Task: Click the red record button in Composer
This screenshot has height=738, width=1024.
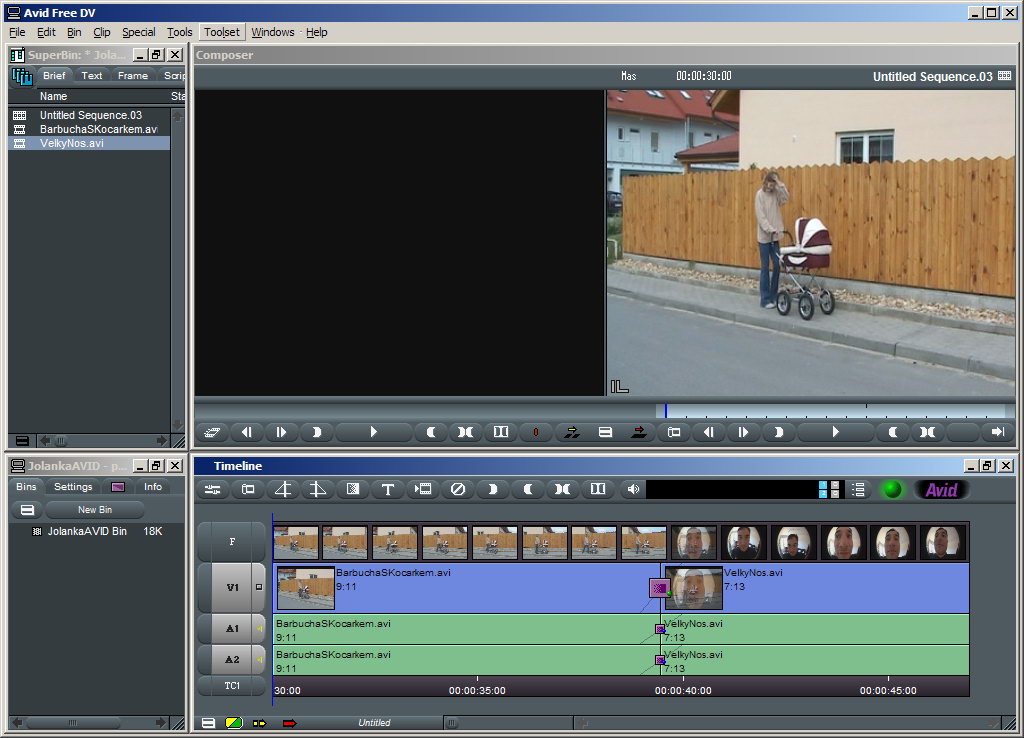Action: click(x=536, y=432)
